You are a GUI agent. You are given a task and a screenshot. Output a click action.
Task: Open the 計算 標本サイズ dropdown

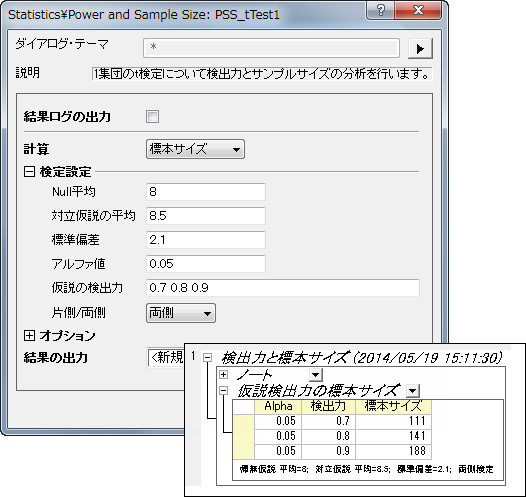point(195,149)
